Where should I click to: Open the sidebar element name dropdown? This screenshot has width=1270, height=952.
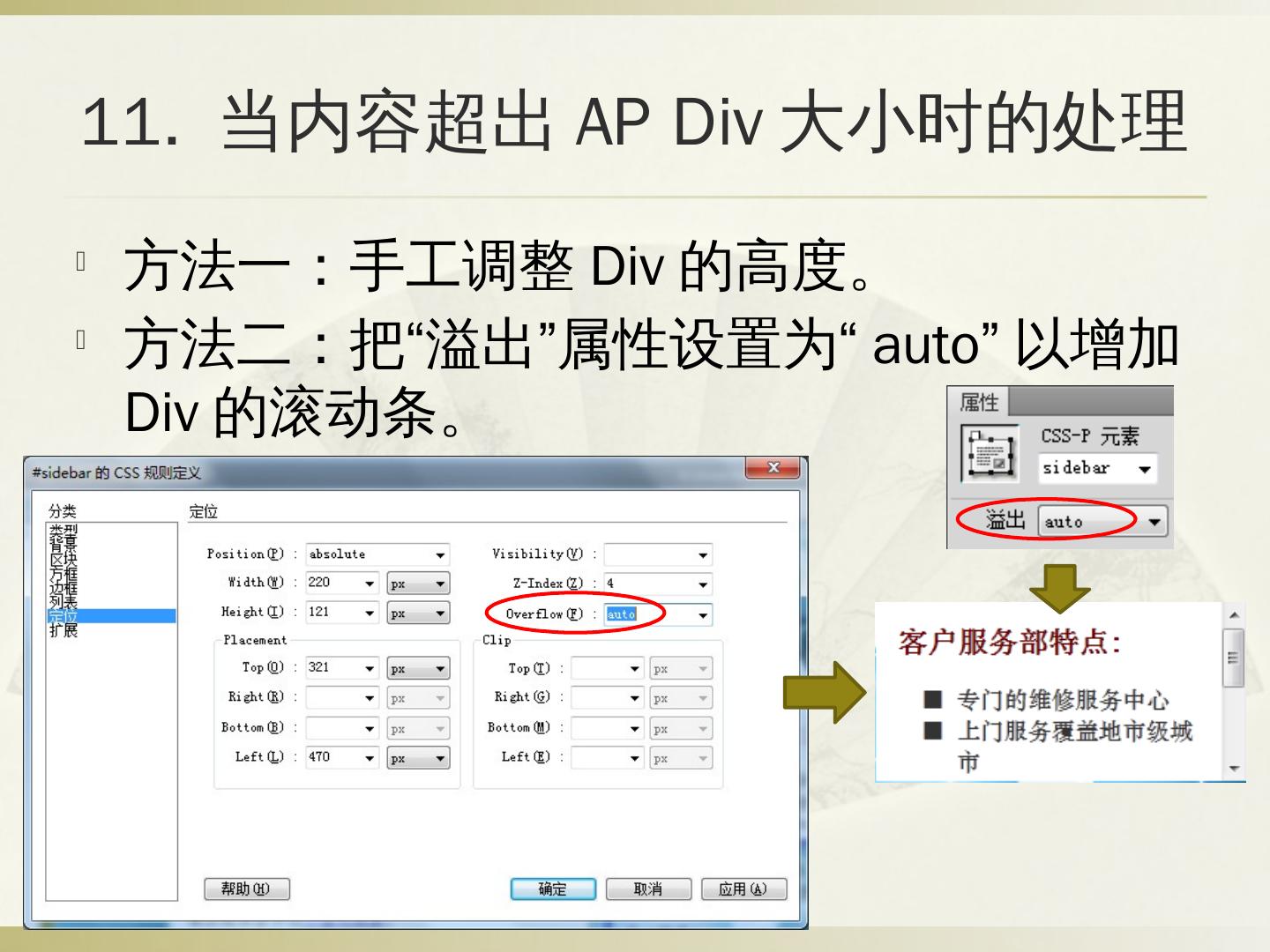[x=1144, y=469]
